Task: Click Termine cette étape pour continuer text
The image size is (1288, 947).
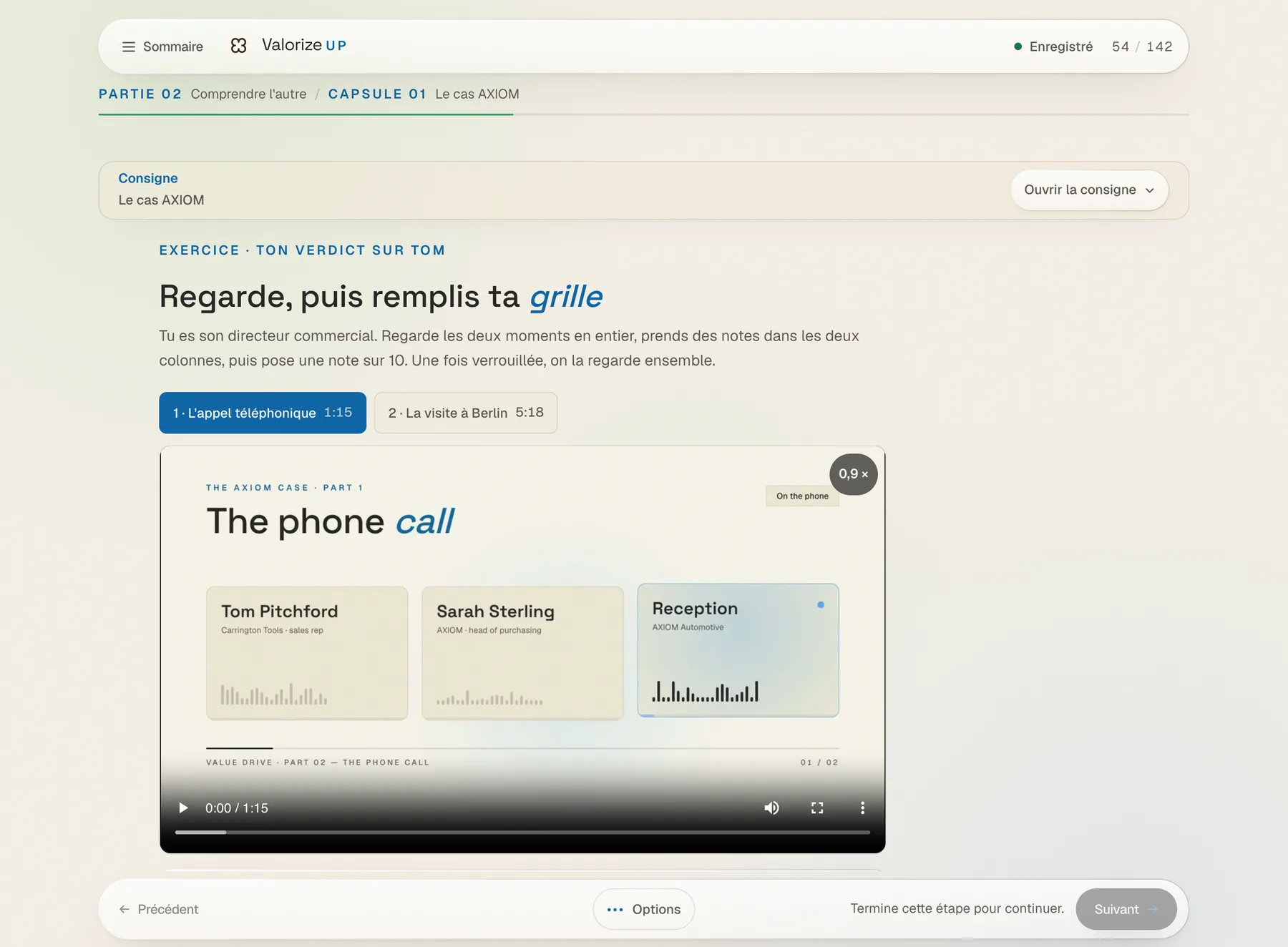Action: coord(957,908)
